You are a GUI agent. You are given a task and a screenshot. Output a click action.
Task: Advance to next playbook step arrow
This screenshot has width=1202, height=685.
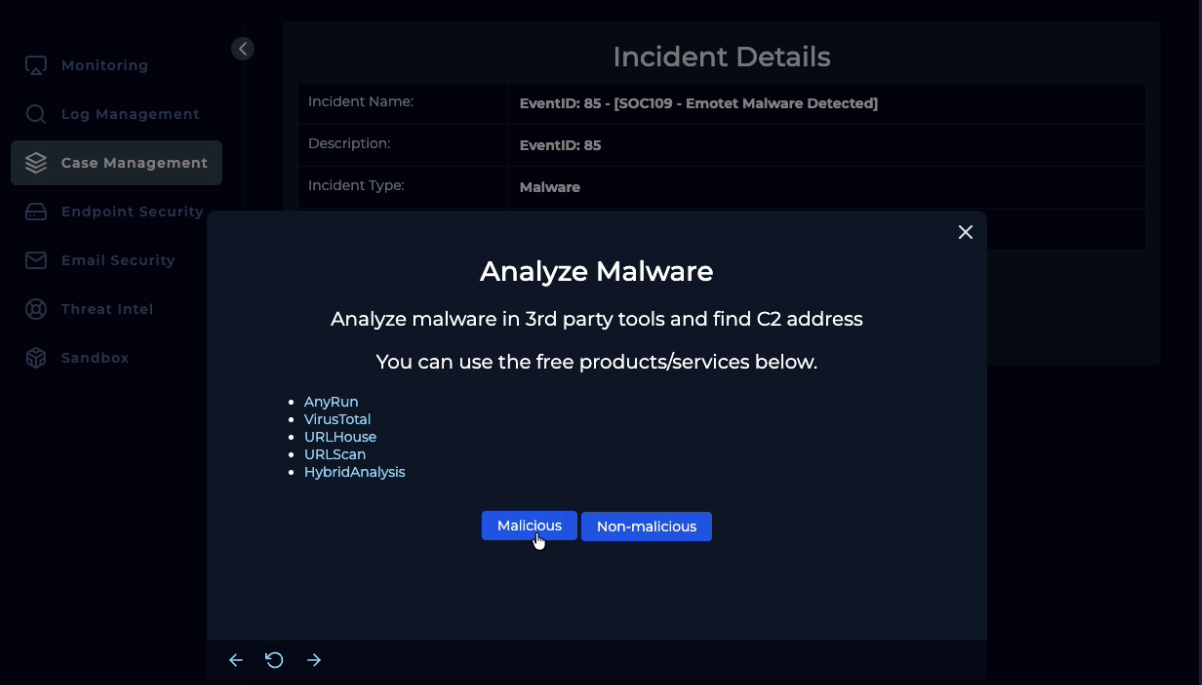[x=314, y=660]
